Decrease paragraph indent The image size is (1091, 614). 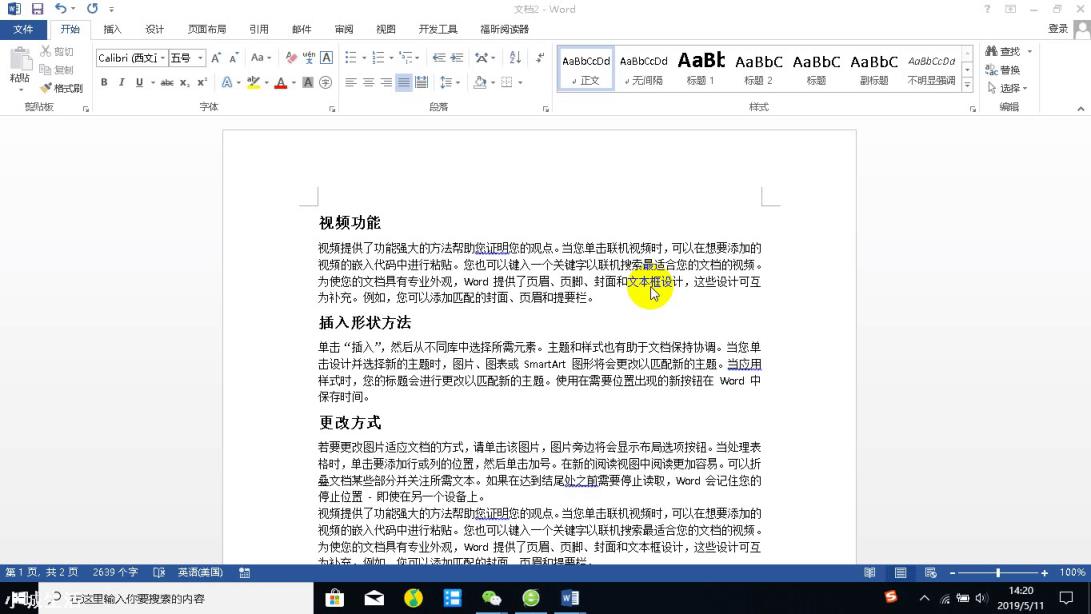pos(438,58)
